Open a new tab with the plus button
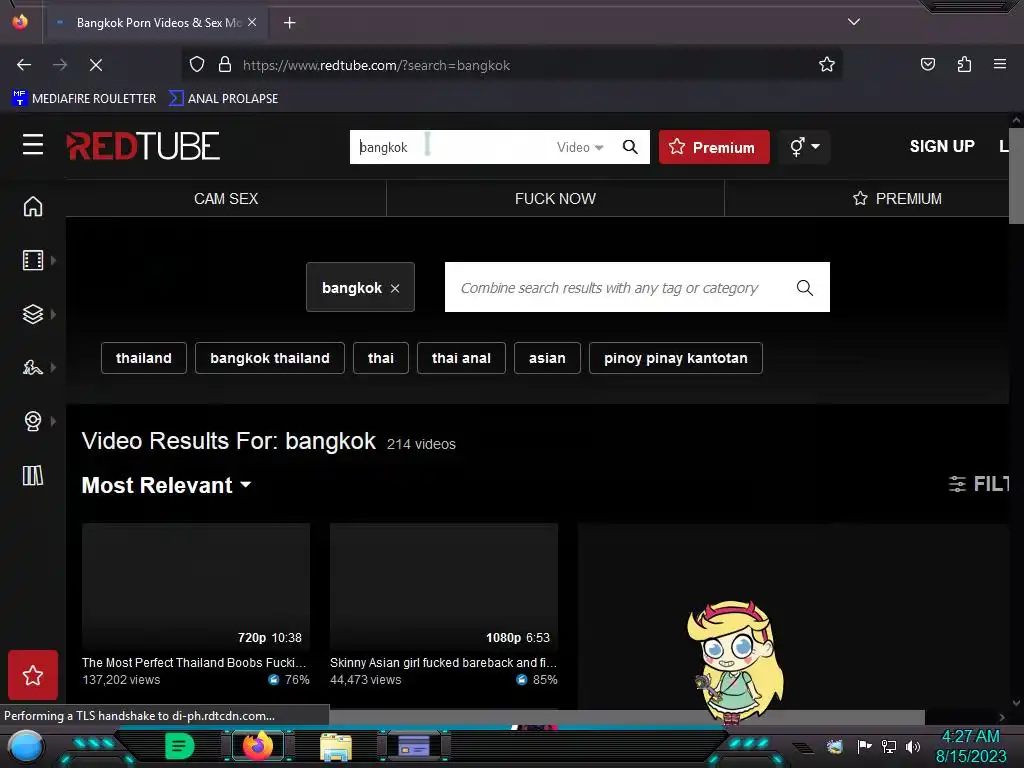Viewport: 1024px width, 768px height. point(289,23)
